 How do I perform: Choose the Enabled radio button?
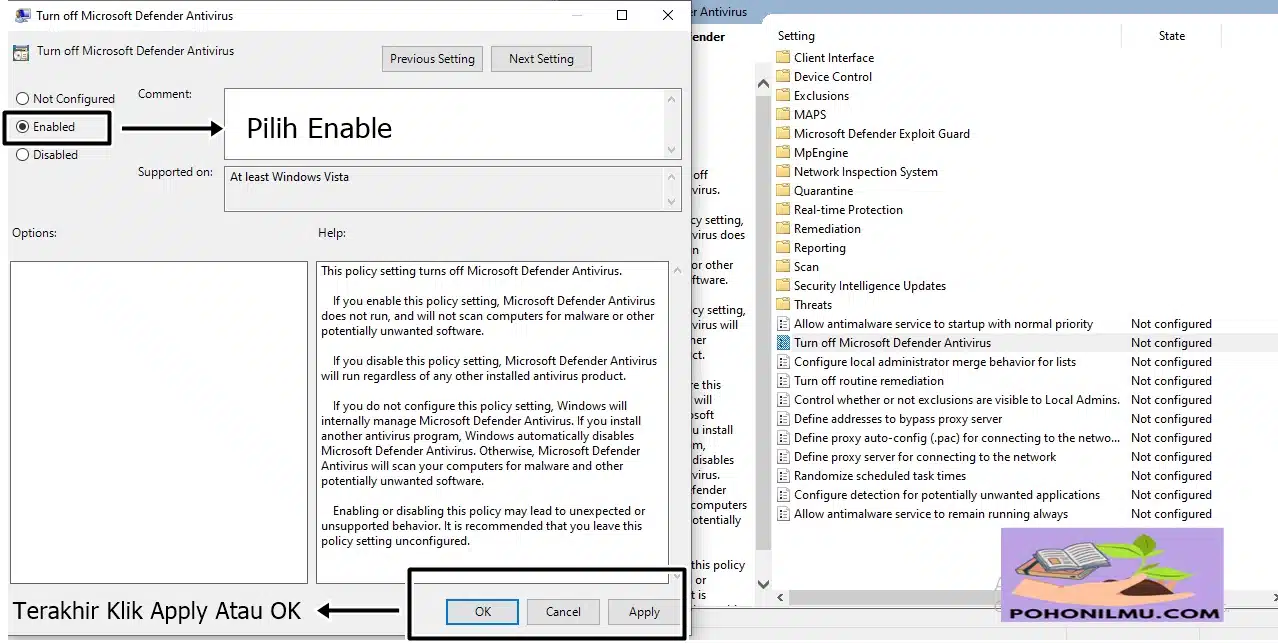(x=22, y=127)
